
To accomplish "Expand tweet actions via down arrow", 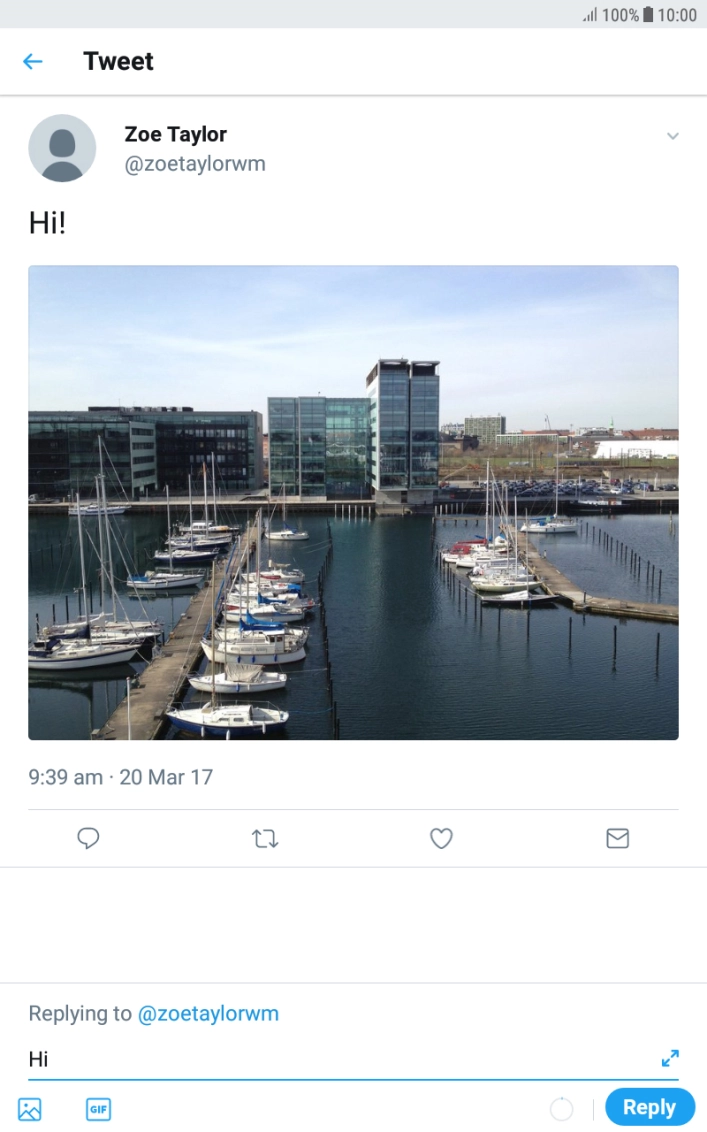I will (674, 136).
